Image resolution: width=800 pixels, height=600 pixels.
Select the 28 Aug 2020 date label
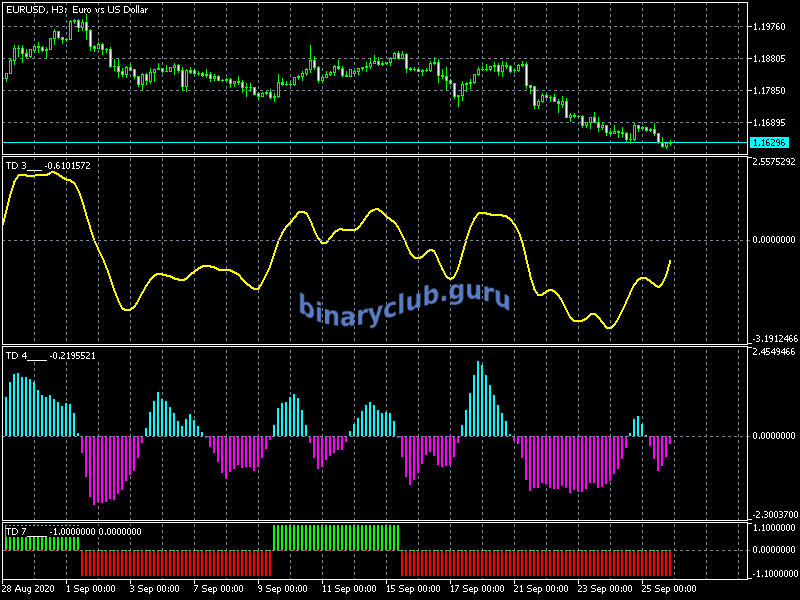click(29, 588)
